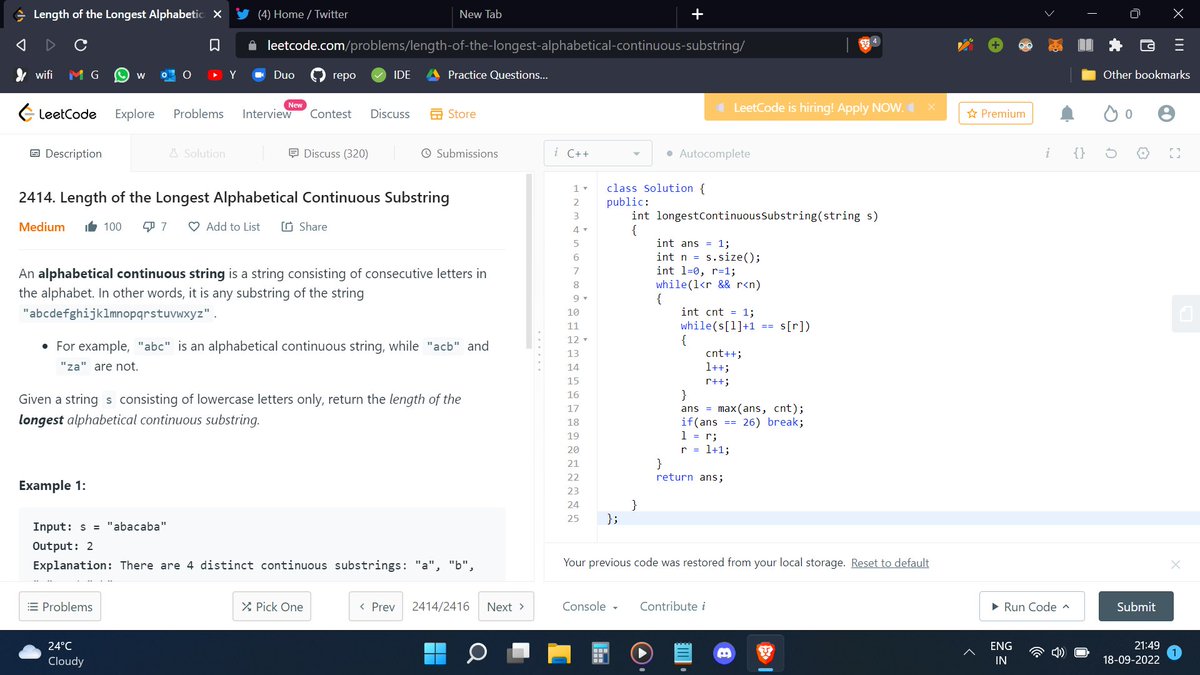Open the Gmail bookmark

(82, 75)
